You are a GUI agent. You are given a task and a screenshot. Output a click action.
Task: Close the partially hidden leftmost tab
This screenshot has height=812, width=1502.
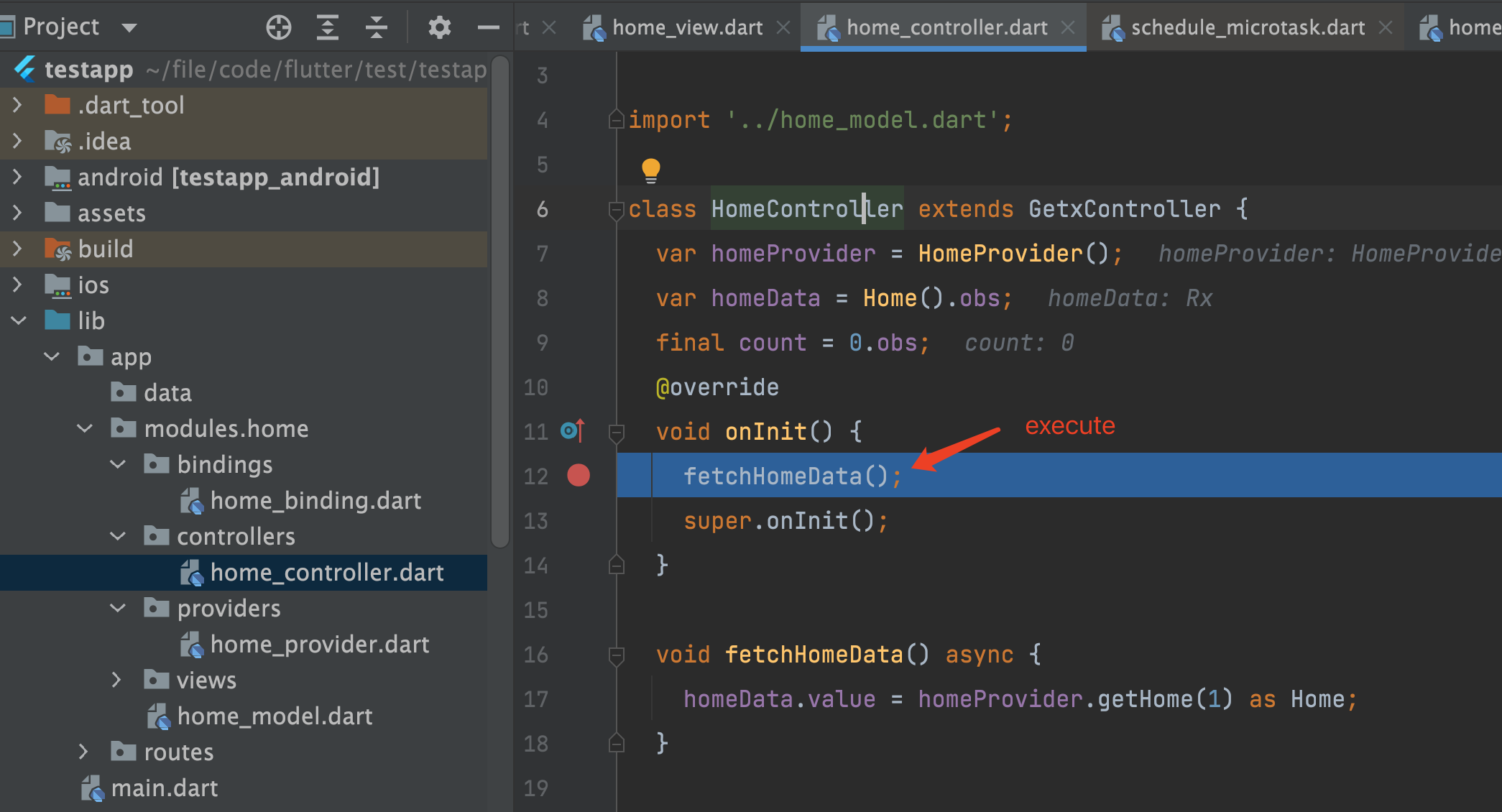[549, 27]
